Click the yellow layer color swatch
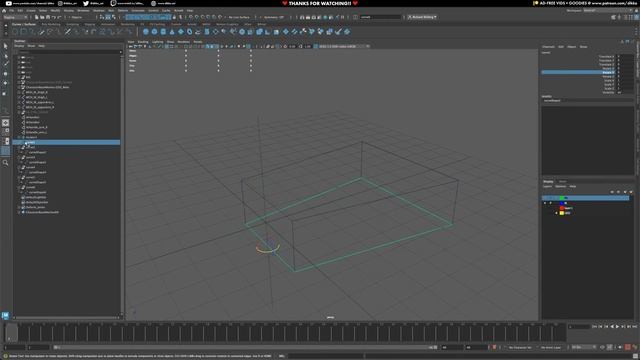 pos(562,213)
